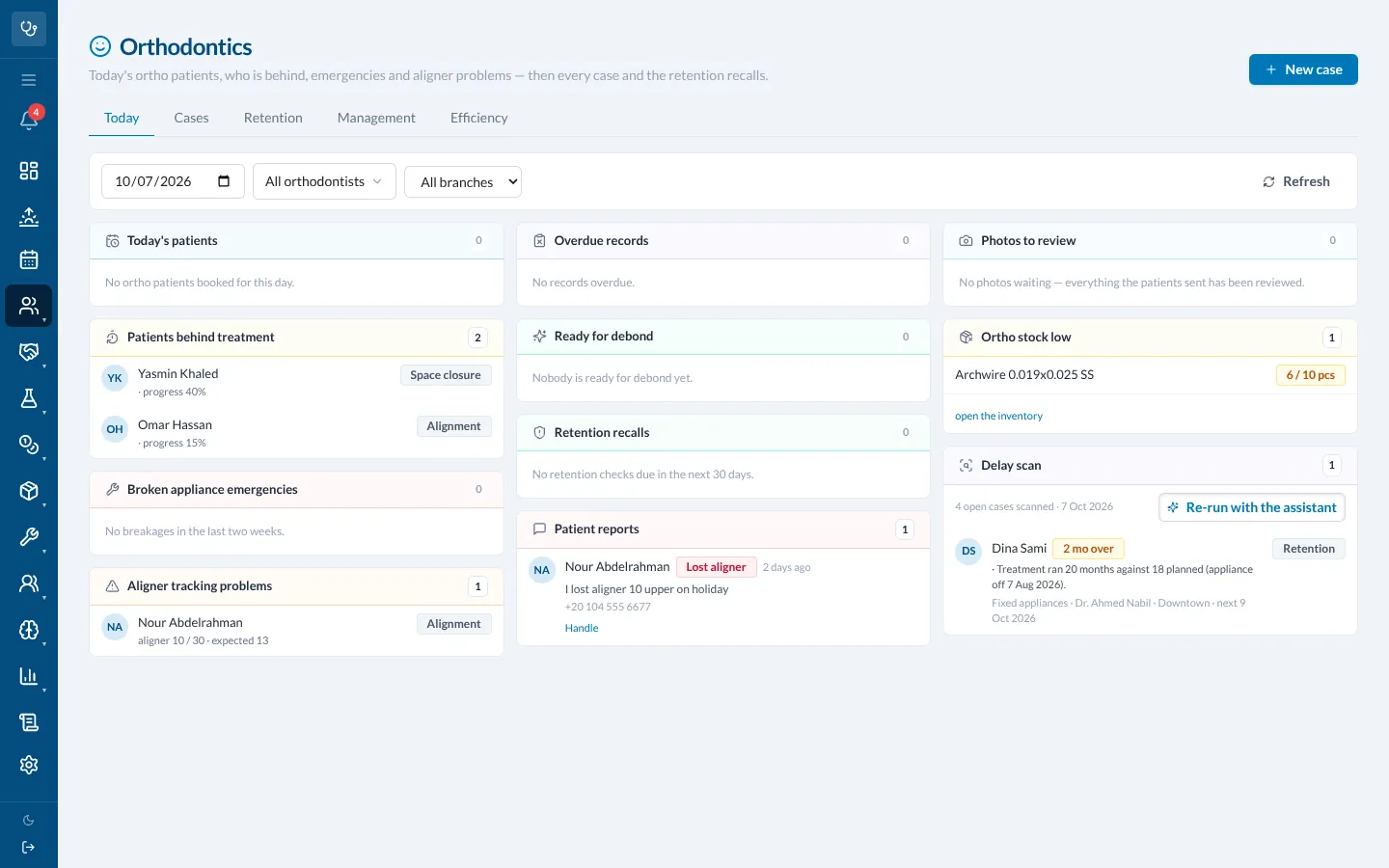1389x868 pixels.
Task: Open the Management tab
Action: (376, 118)
